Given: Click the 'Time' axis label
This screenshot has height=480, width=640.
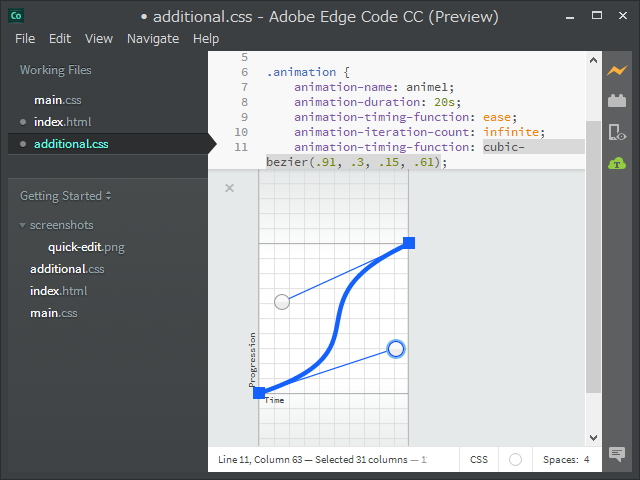Looking at the screenshot, I should click(274, 400).
